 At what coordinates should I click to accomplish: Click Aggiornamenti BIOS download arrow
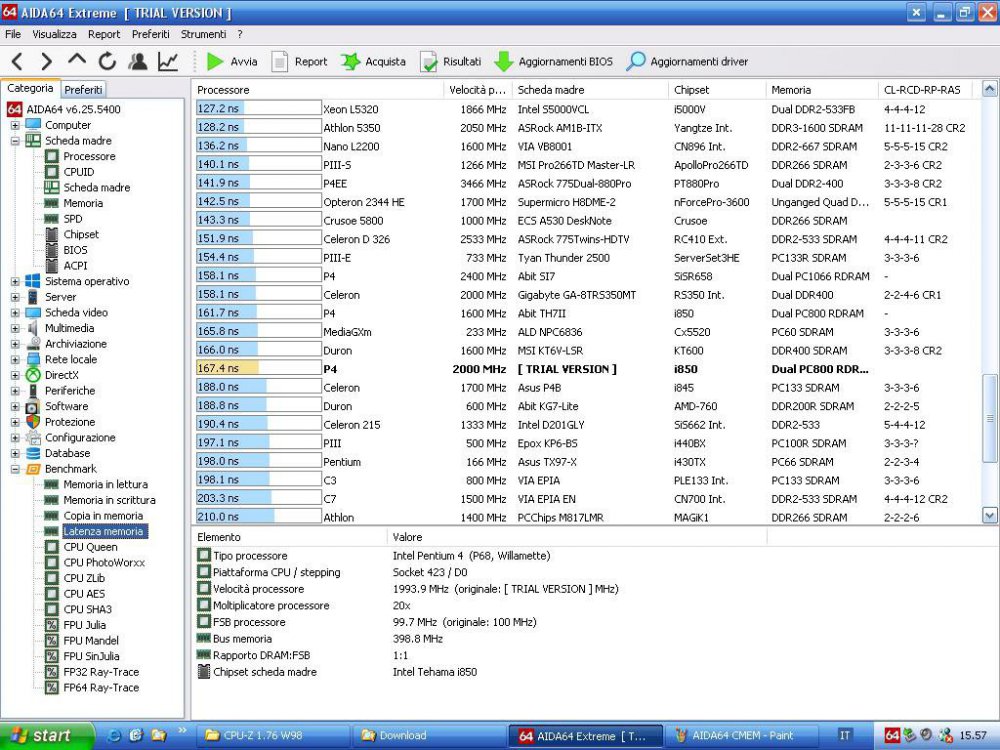click(503, 62)
